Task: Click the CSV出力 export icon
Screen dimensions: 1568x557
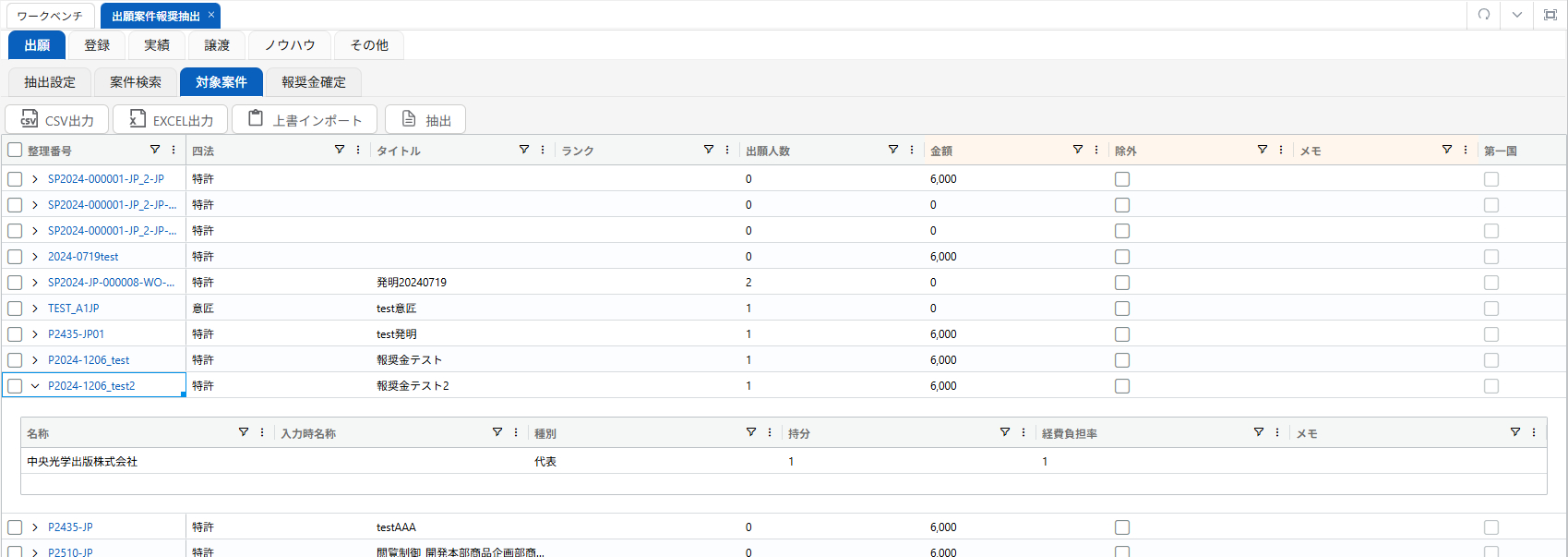Action: (x=29, y=119)
